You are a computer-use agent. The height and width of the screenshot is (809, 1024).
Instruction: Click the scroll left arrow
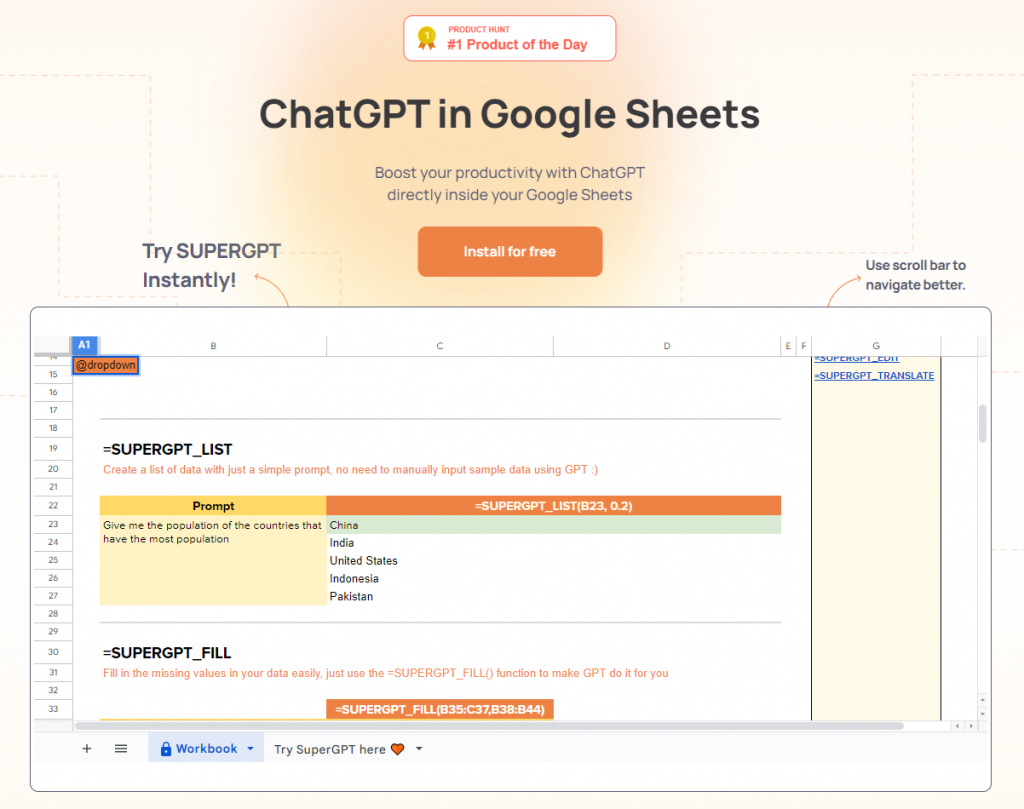[x=957, y=726]
